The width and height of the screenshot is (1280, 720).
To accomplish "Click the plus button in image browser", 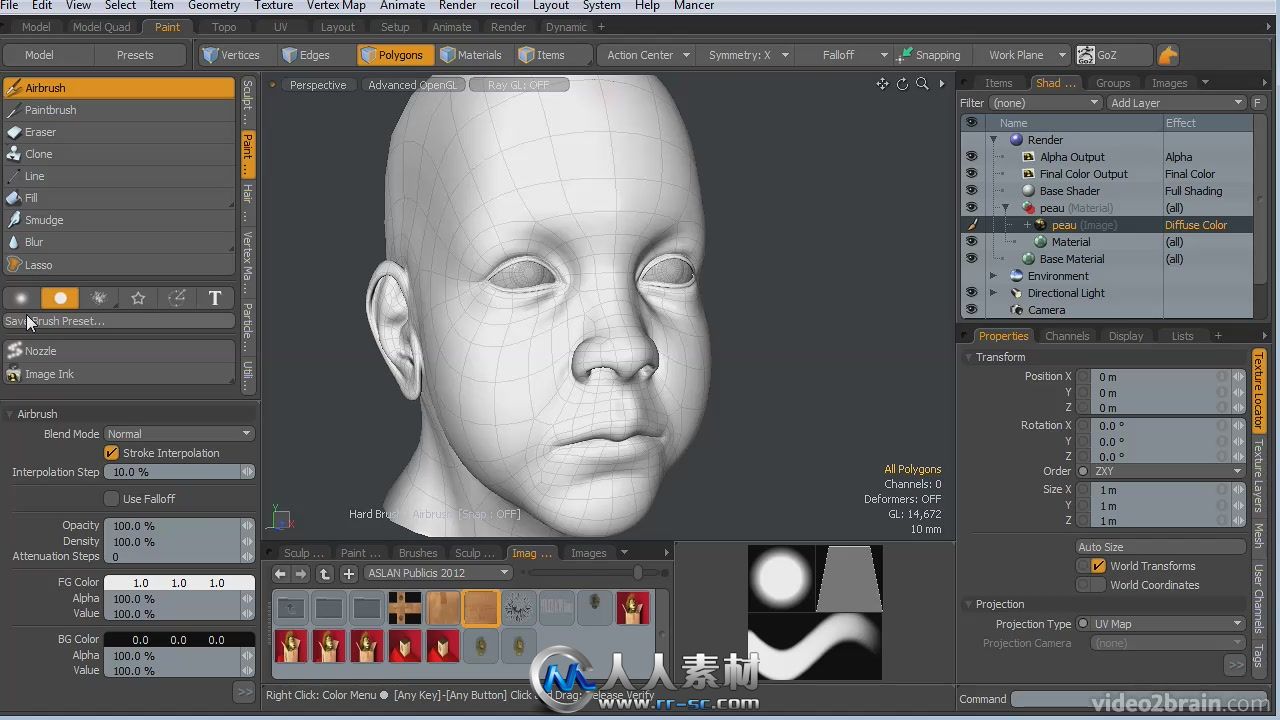I will 348,574.
